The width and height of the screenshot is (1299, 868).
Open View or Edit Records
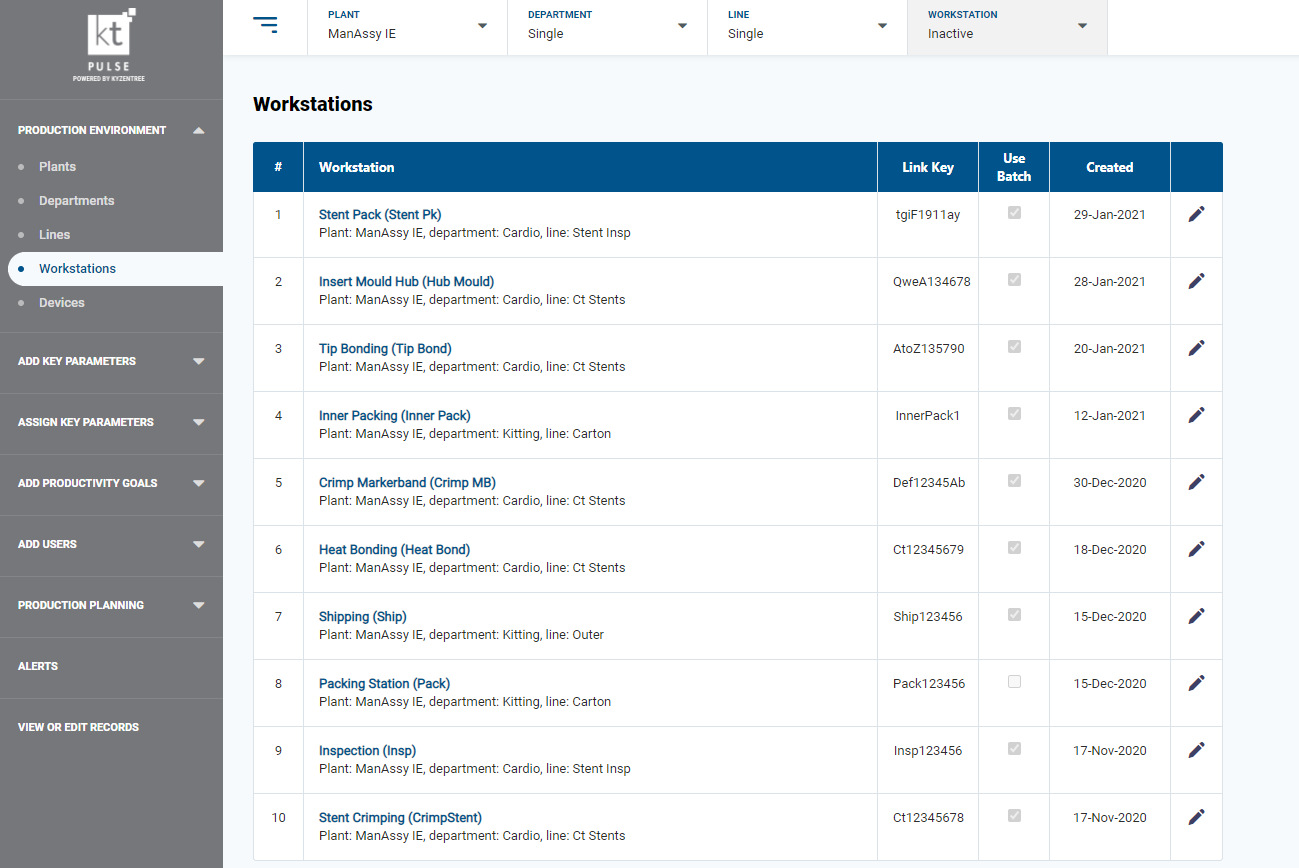[78, 727]
